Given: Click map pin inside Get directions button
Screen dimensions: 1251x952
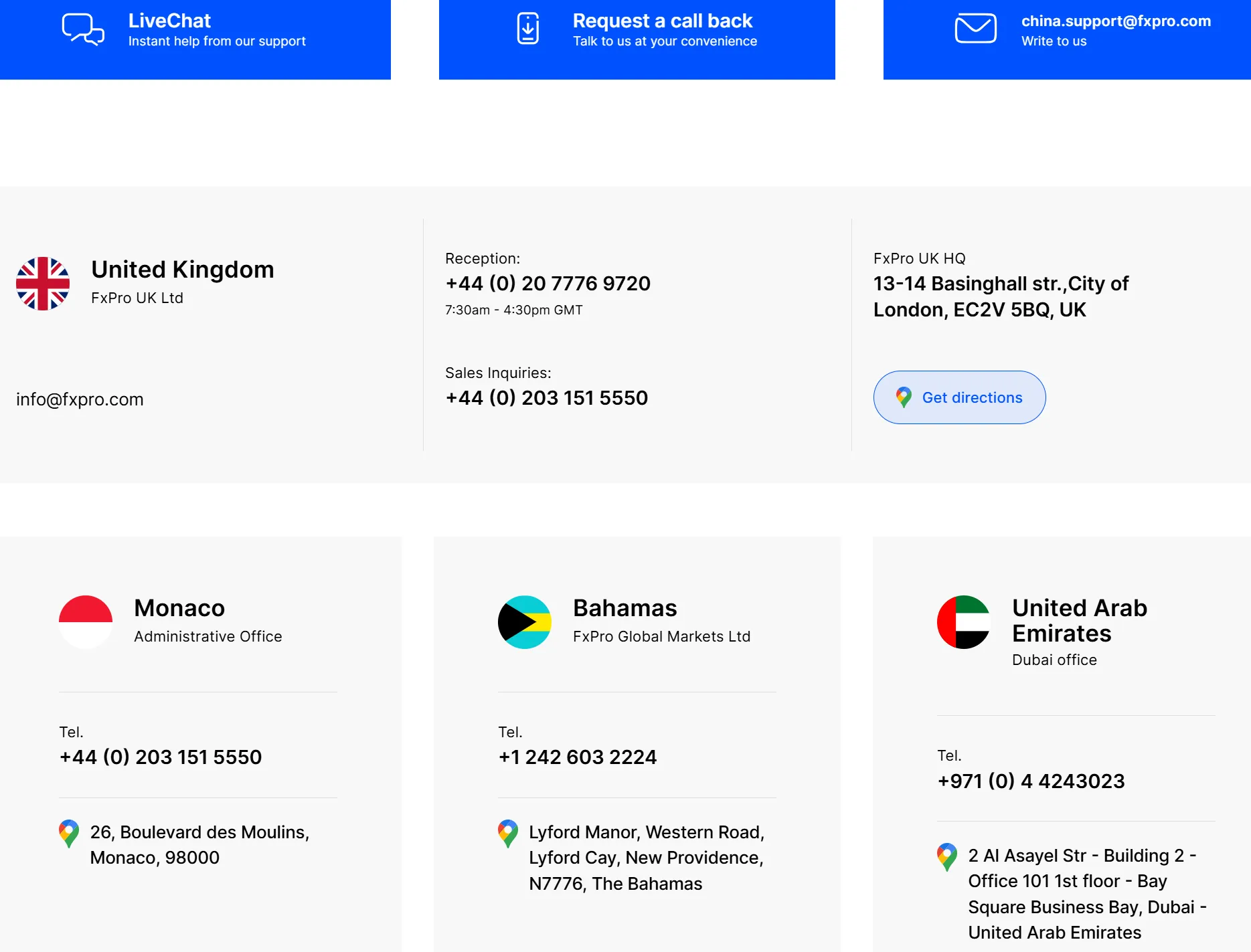Looking at the screenshot, I should [x=904, y=397].
